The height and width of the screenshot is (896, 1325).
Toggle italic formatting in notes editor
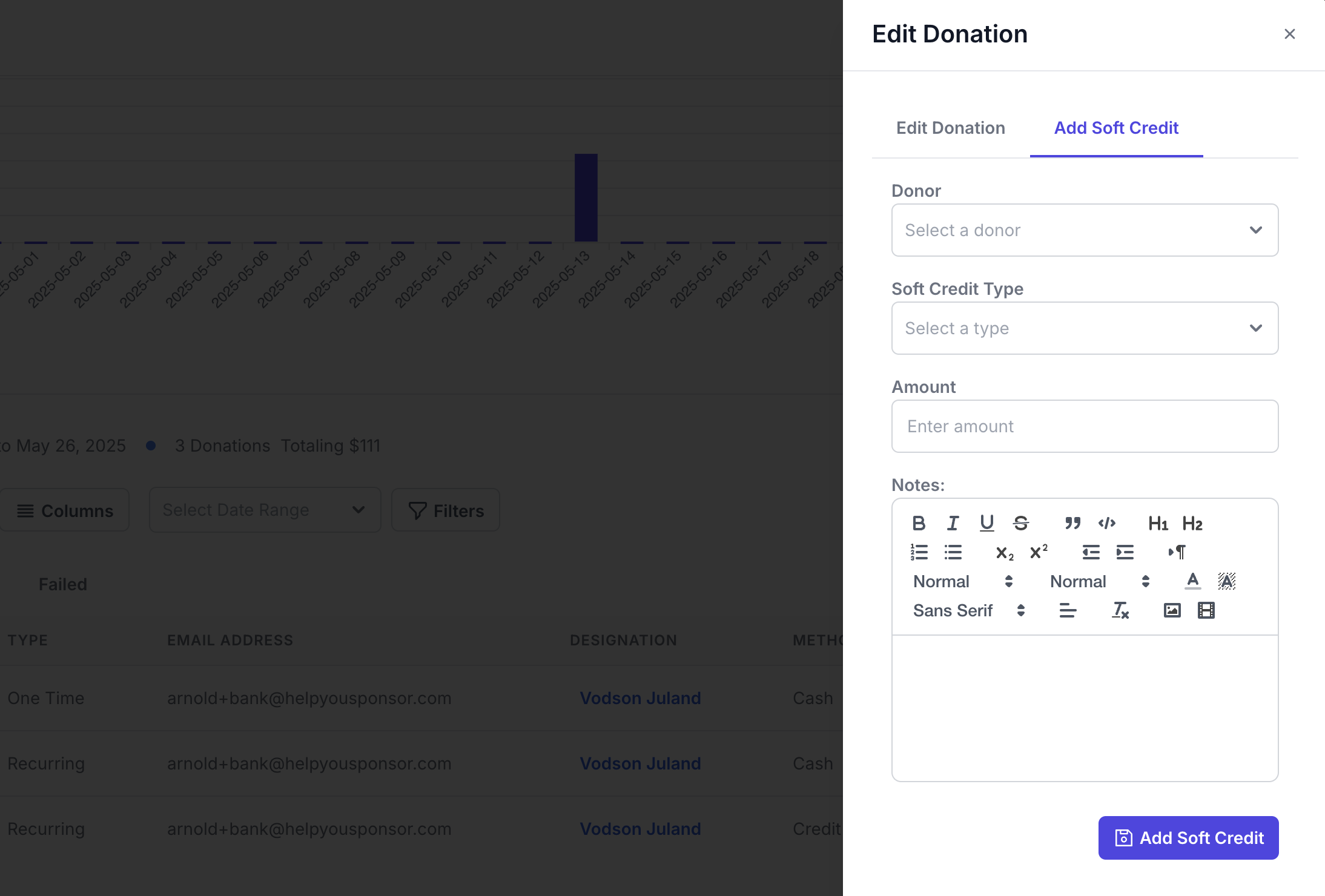tap(953, 523)
